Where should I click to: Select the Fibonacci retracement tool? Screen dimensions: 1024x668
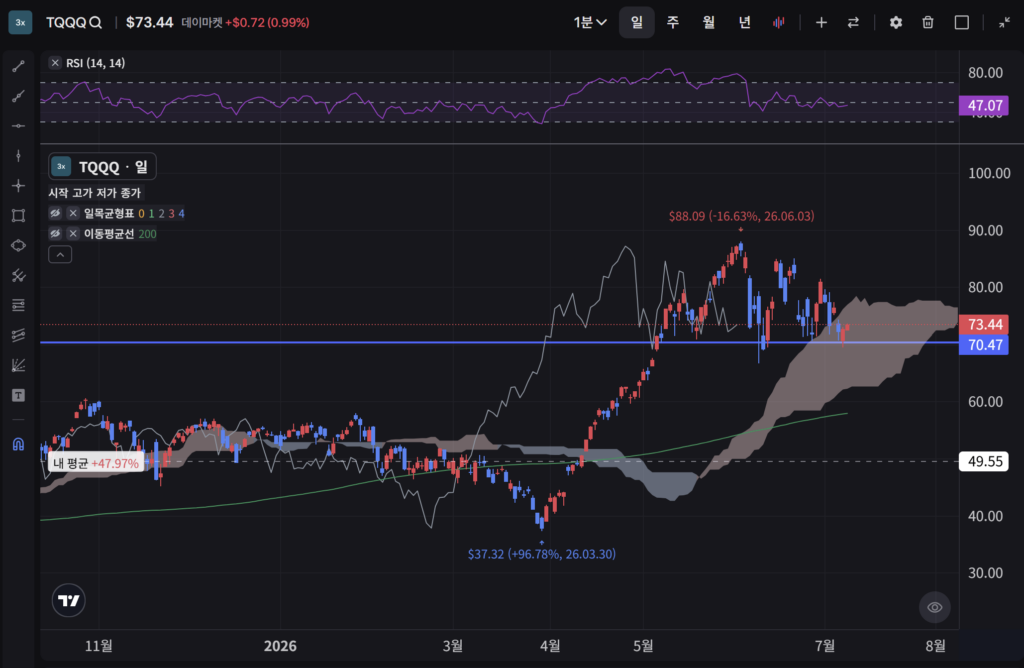tap(18, 305)
